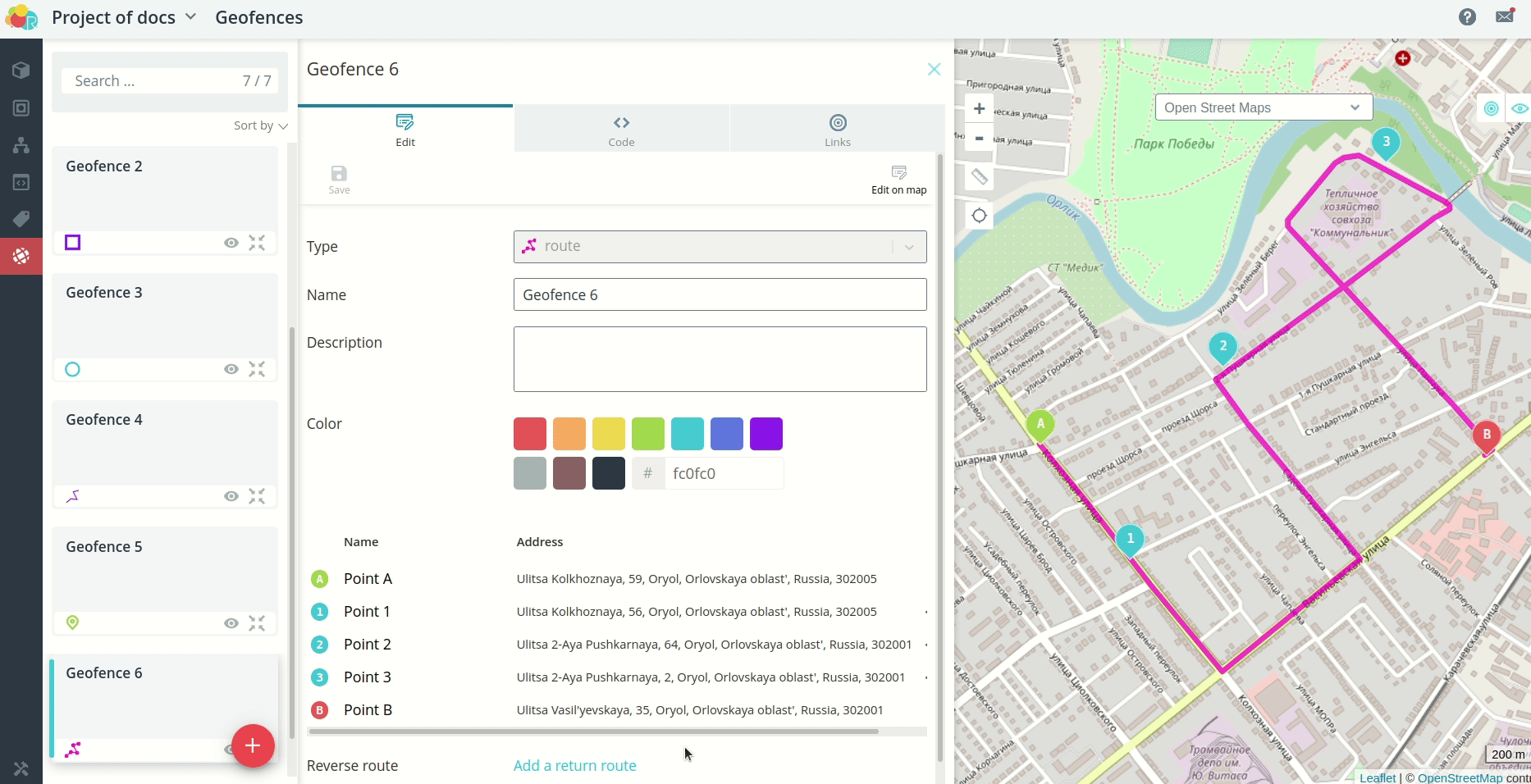Image resolution: width=1531 pixels, height=784 pixels.
Task: Choose the purple color swatch
Action: point(765,434)
